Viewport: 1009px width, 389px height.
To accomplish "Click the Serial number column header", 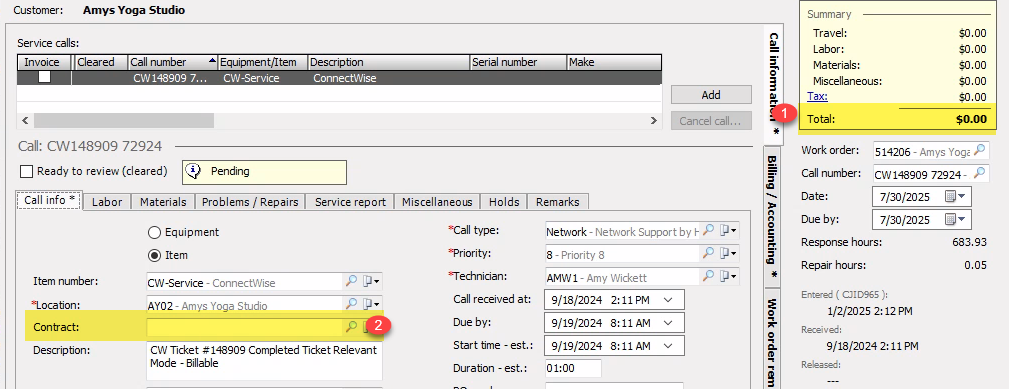I will click(518, 62).
